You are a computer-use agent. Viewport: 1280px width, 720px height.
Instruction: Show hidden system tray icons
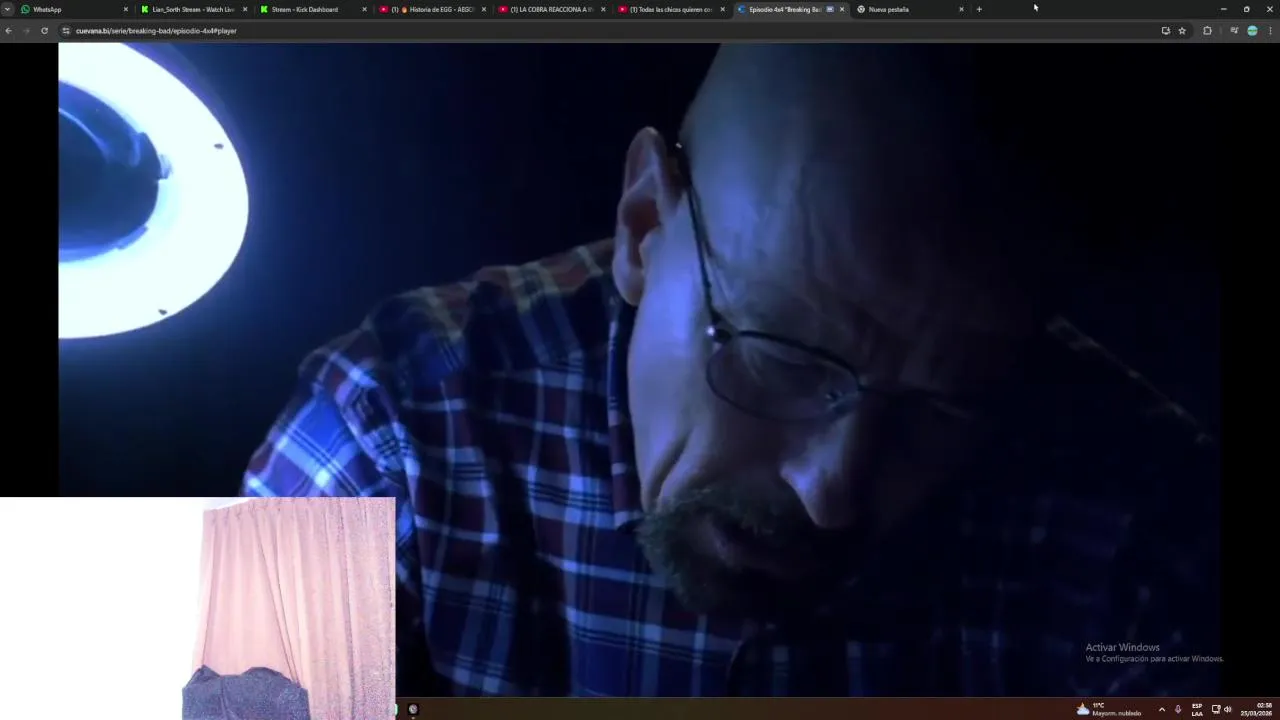tap(1161, 709)
